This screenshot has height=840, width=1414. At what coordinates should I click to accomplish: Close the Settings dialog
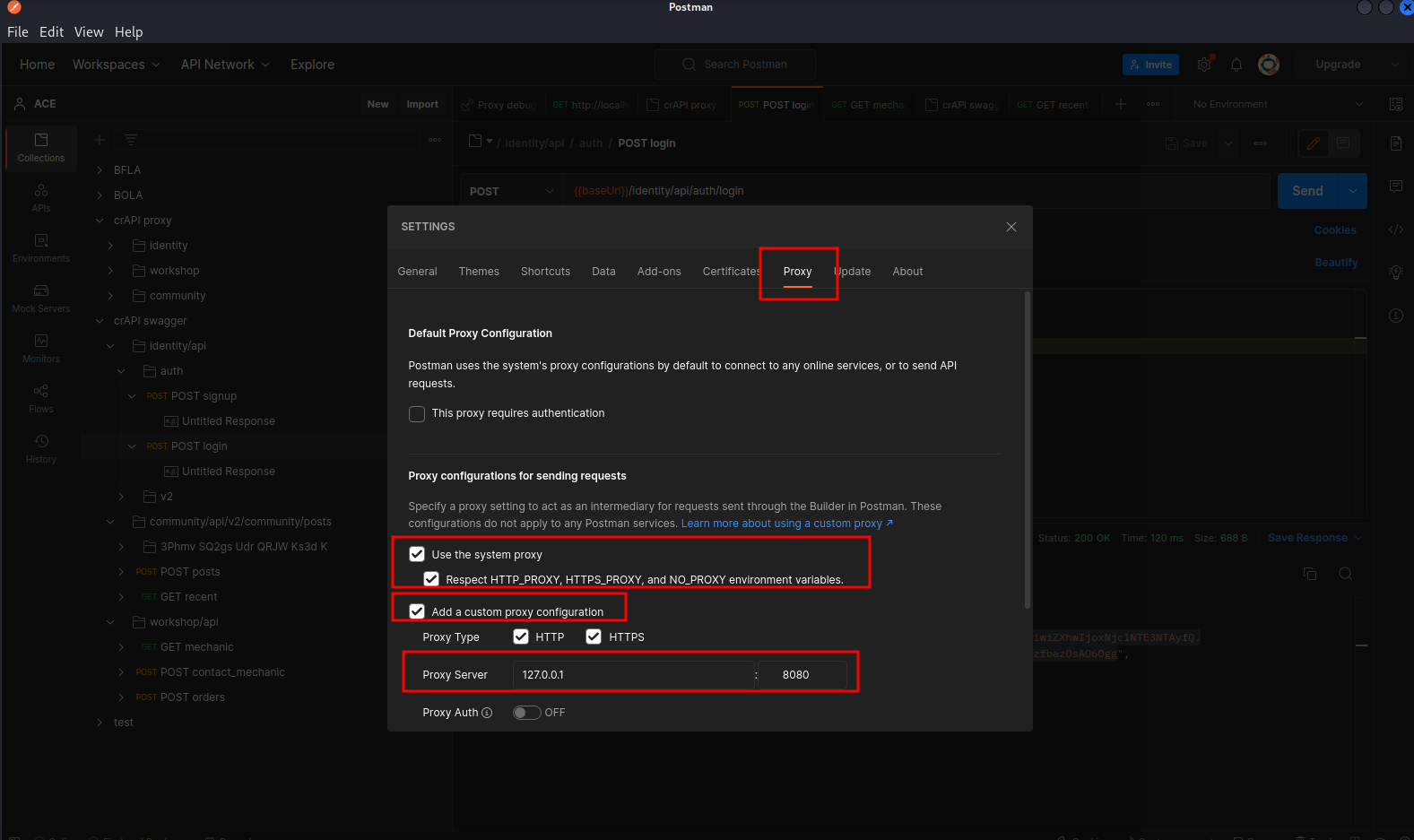(x=1011, y=227)
